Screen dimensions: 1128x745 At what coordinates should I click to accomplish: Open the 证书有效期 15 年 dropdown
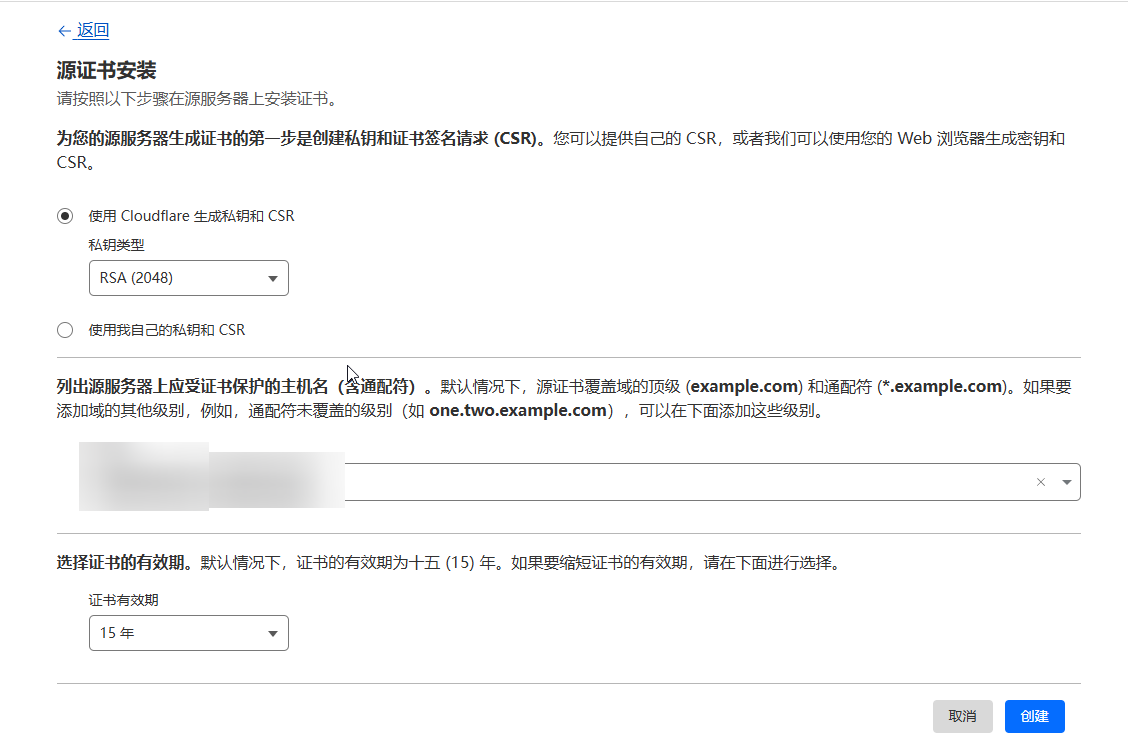click(x=188, y=633)
